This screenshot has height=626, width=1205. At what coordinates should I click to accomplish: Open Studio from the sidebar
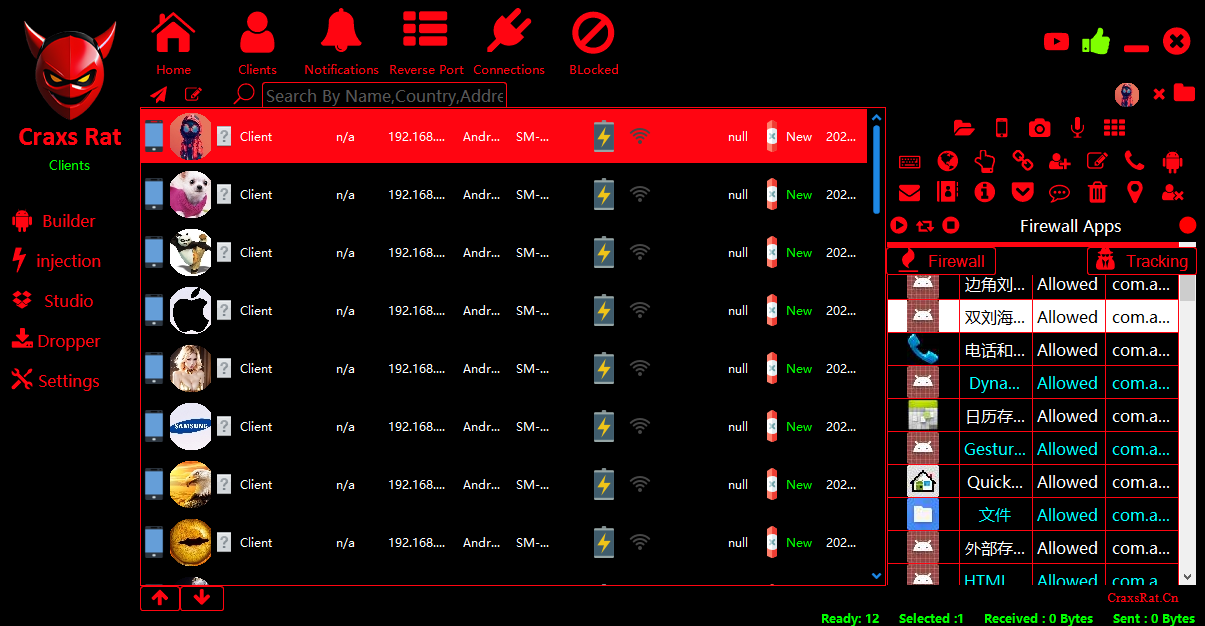coord(53,301)
